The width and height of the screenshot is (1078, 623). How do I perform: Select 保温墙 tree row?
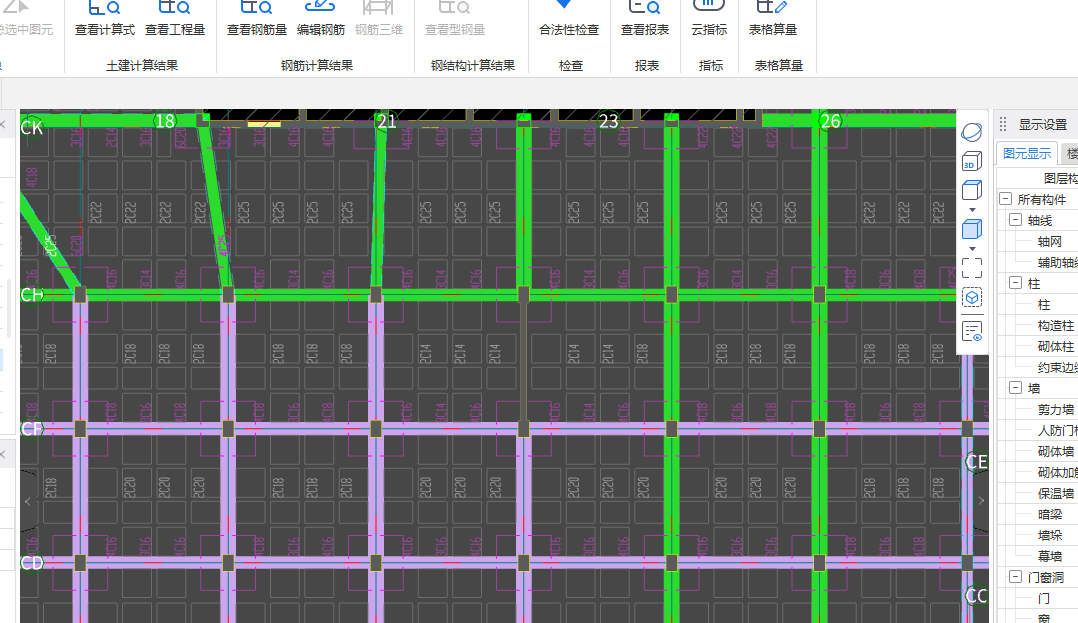tap(1056, 494)
